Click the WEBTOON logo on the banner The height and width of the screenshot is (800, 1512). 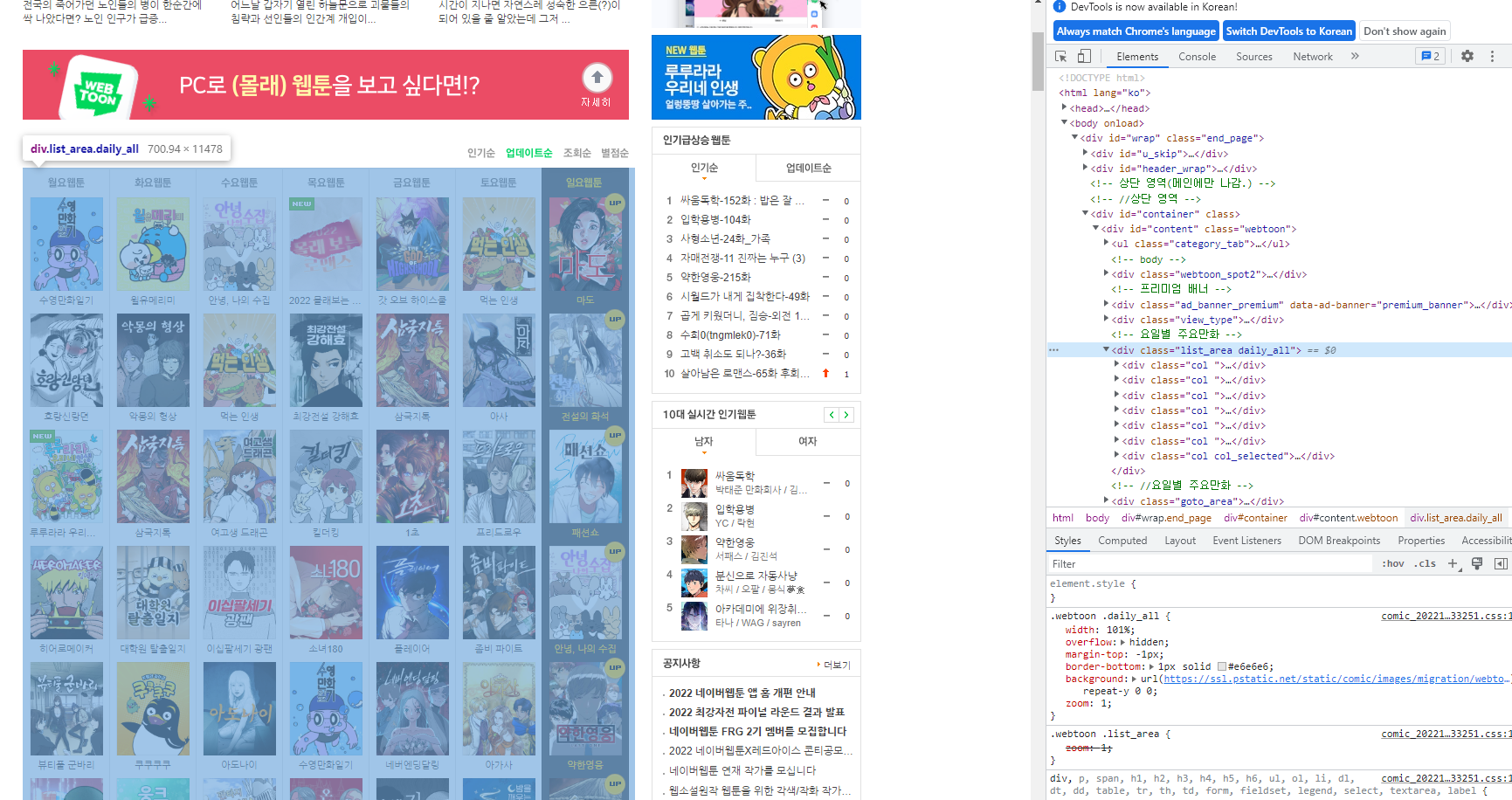click(x=98, y=87)
